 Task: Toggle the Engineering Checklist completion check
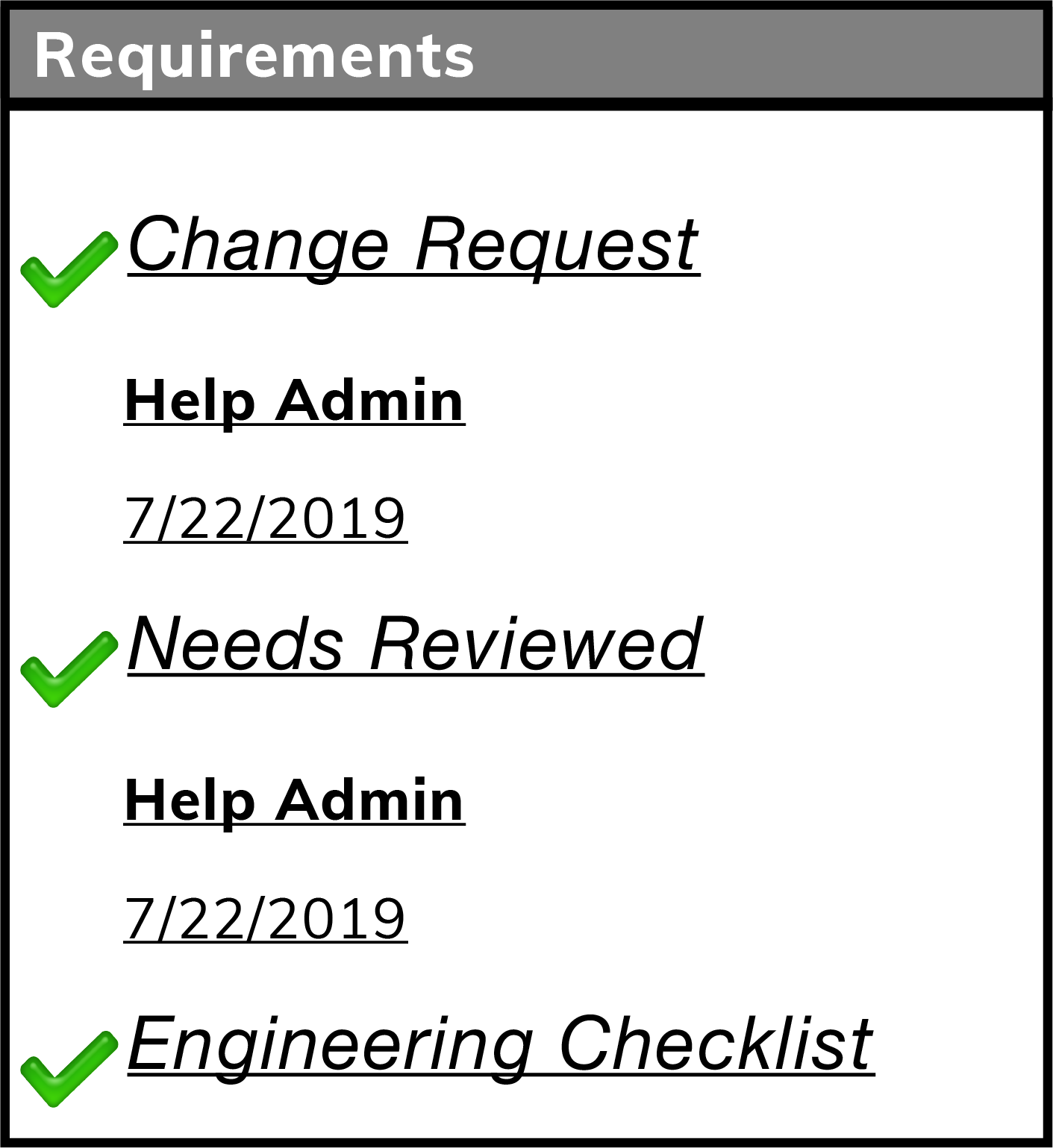click(x=69, y=1069)
